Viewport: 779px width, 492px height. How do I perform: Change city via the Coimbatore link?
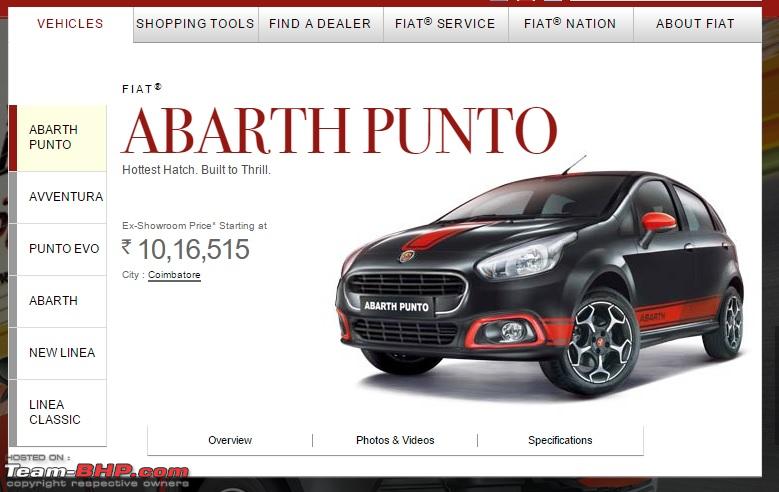(174, 275)
